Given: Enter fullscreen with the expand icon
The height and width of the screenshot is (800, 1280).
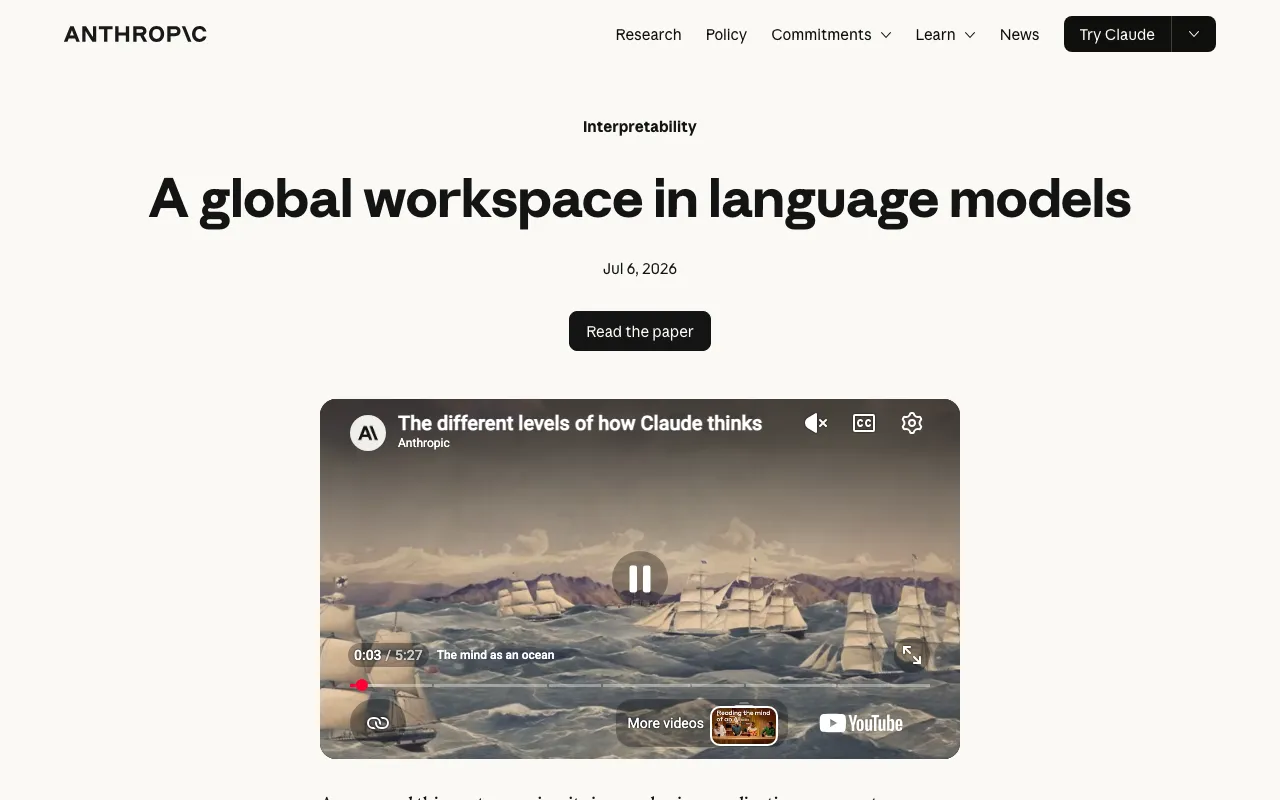Looking at the screenshot, I should (x=912, y=655).
